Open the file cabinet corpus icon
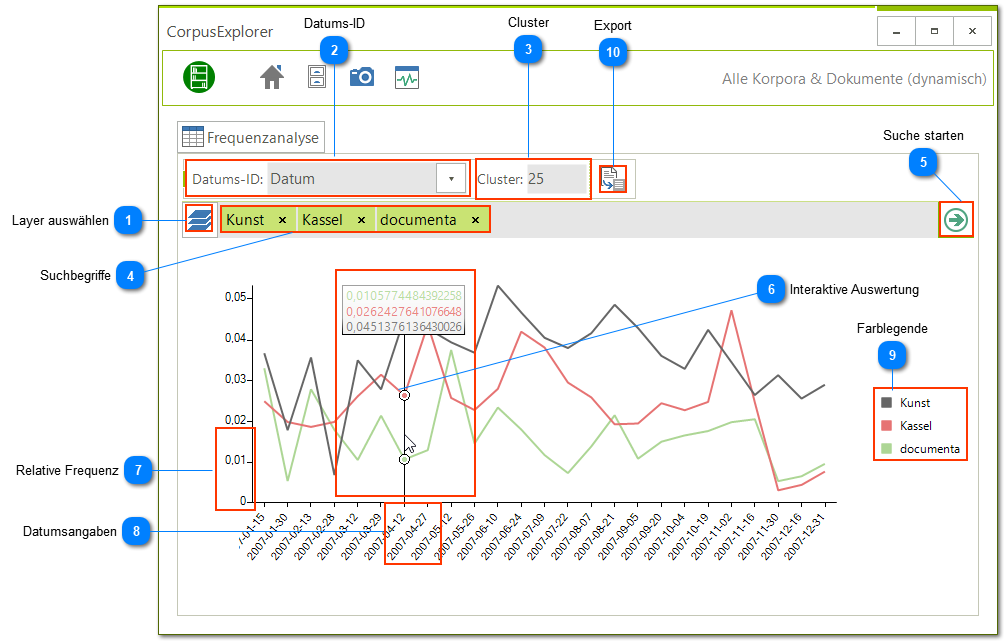Screen dimensions: 1007x644 coord(316,77)
